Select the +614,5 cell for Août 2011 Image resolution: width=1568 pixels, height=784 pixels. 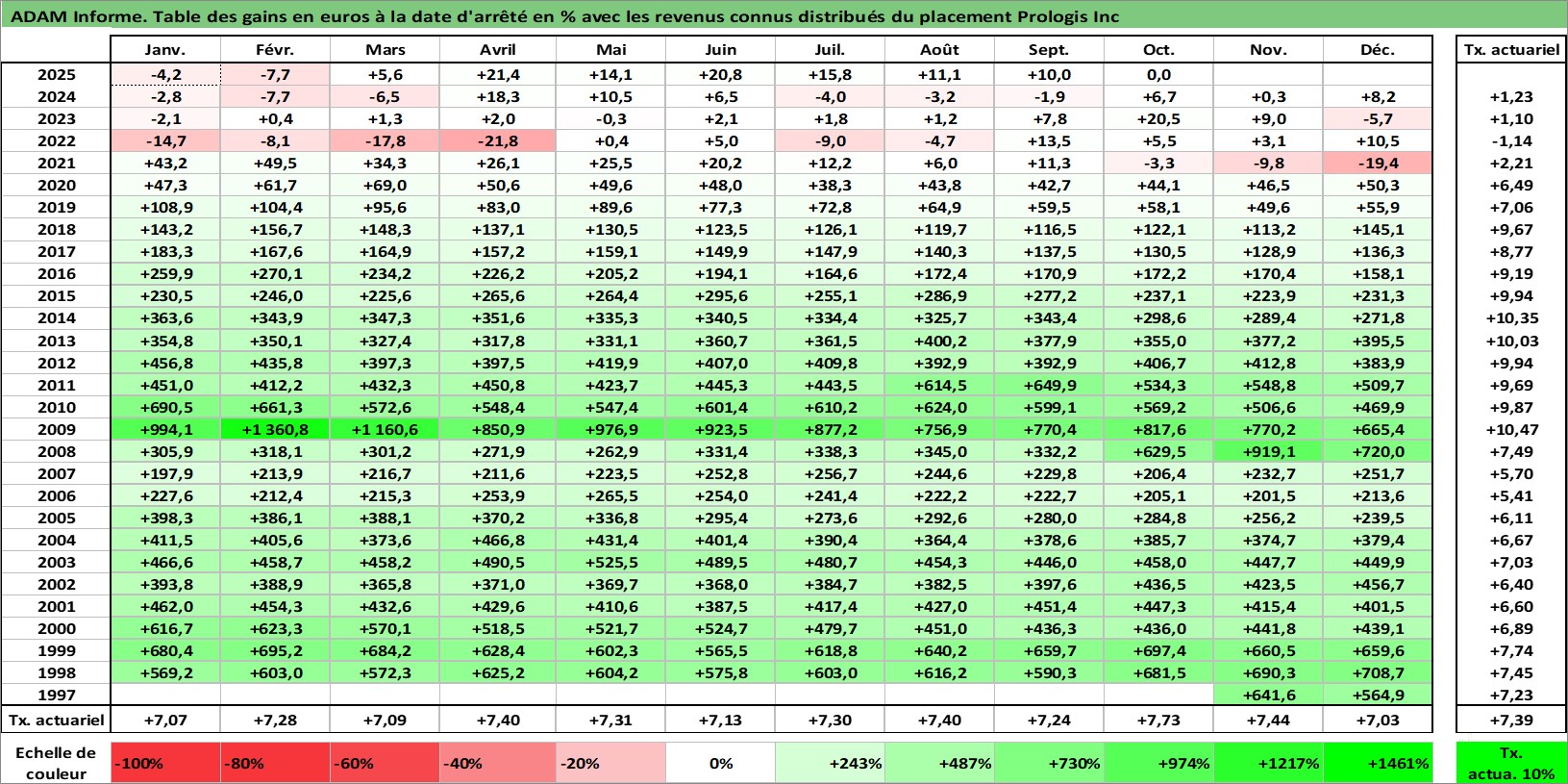coord(939,386)
